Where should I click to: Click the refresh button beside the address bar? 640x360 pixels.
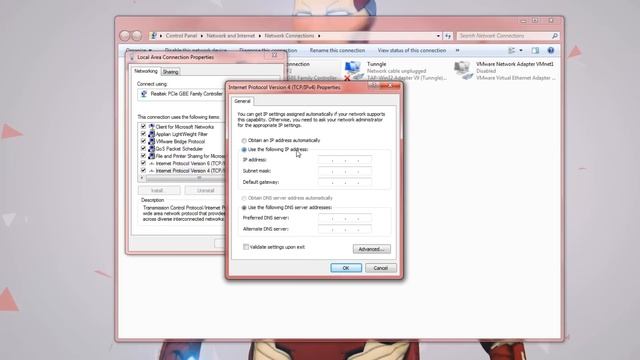pyautogui.click(x=448, y=36)
